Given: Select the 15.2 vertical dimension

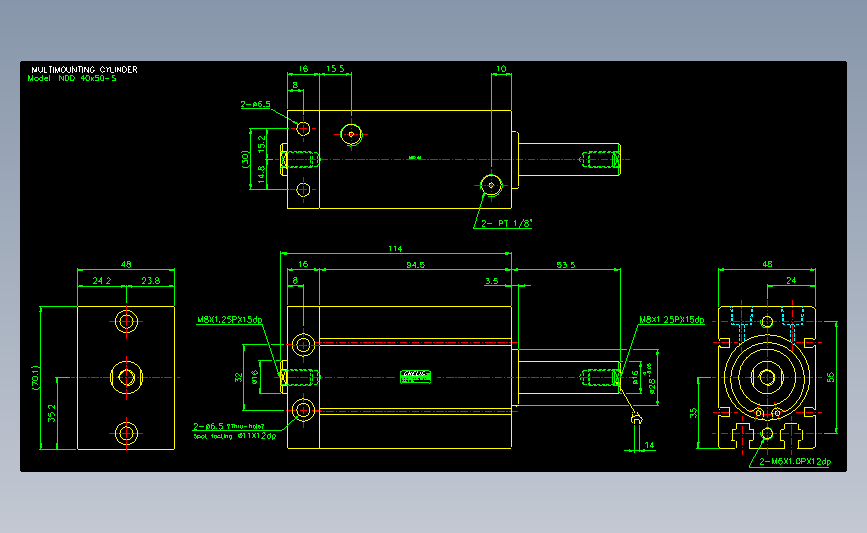Looking at the screenshot, I should [x=261, y=144].
